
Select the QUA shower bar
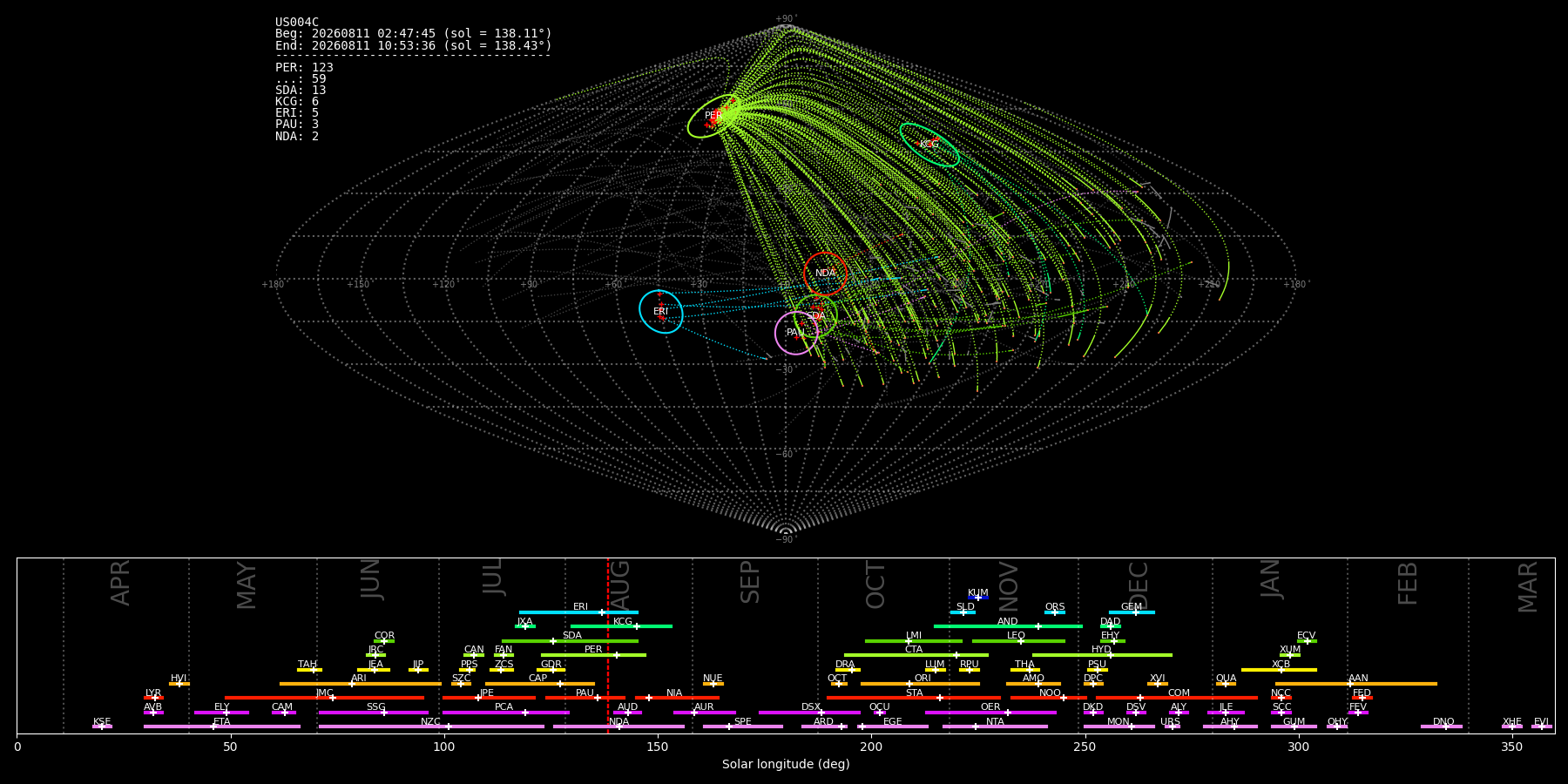click(1226, 684)
